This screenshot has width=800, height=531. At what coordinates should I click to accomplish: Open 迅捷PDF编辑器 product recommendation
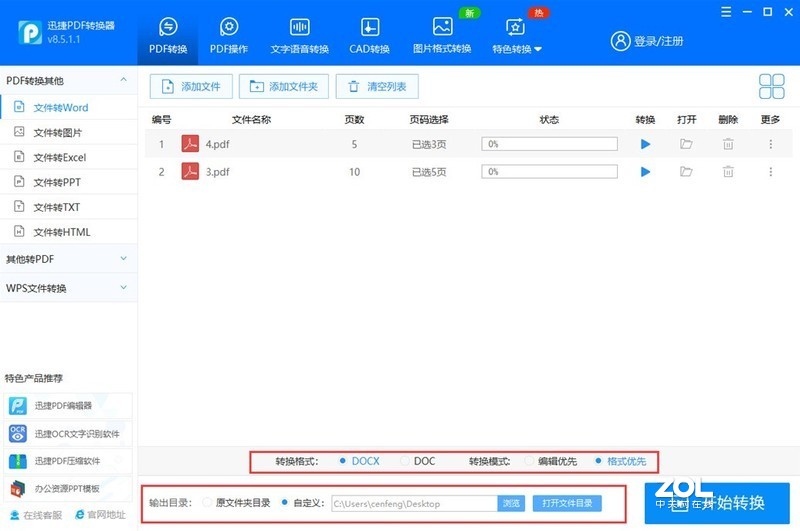point(68,406)
